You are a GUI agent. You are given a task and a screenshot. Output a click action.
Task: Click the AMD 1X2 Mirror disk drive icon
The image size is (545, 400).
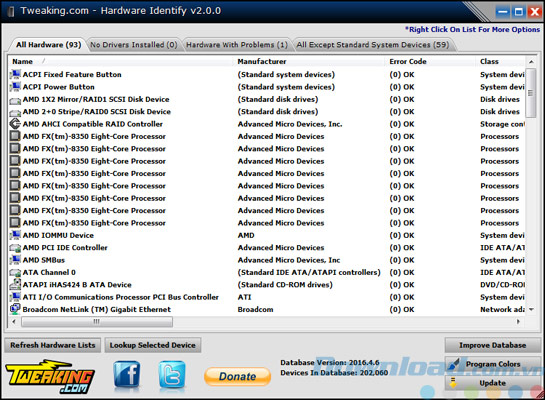coord(15,100)
